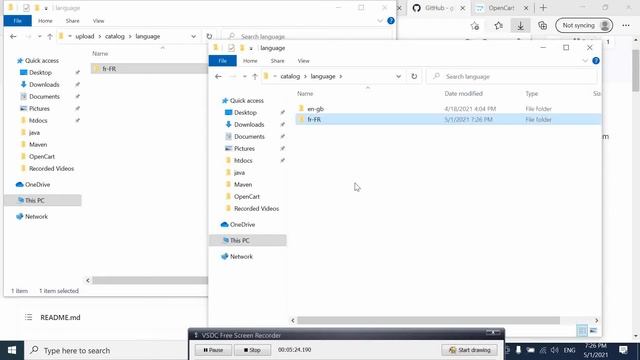Open the Home ribbon tab in front window

pyautogui.click(x=250, y=61)
